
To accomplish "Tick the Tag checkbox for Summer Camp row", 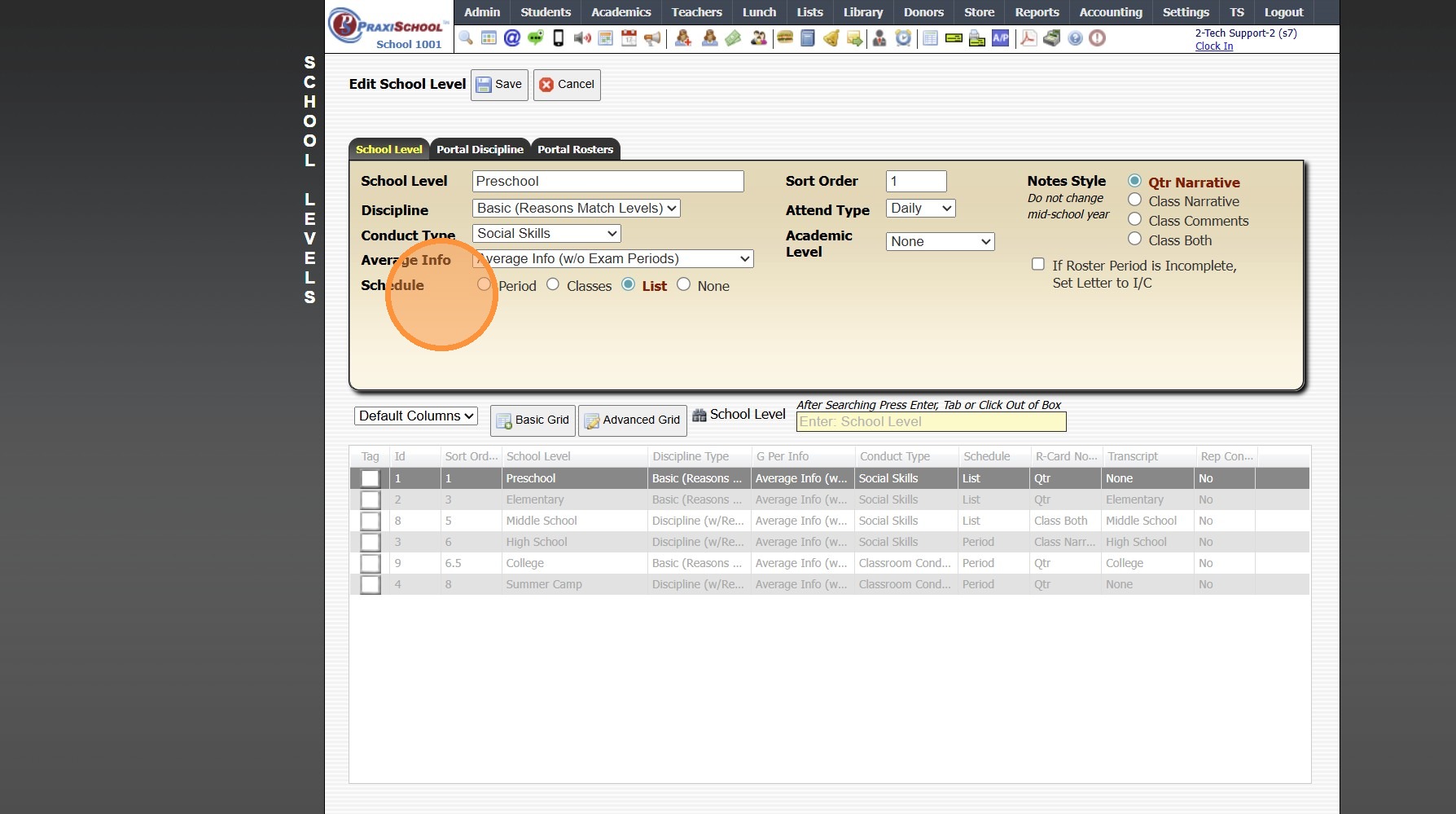I will [371, 584].
